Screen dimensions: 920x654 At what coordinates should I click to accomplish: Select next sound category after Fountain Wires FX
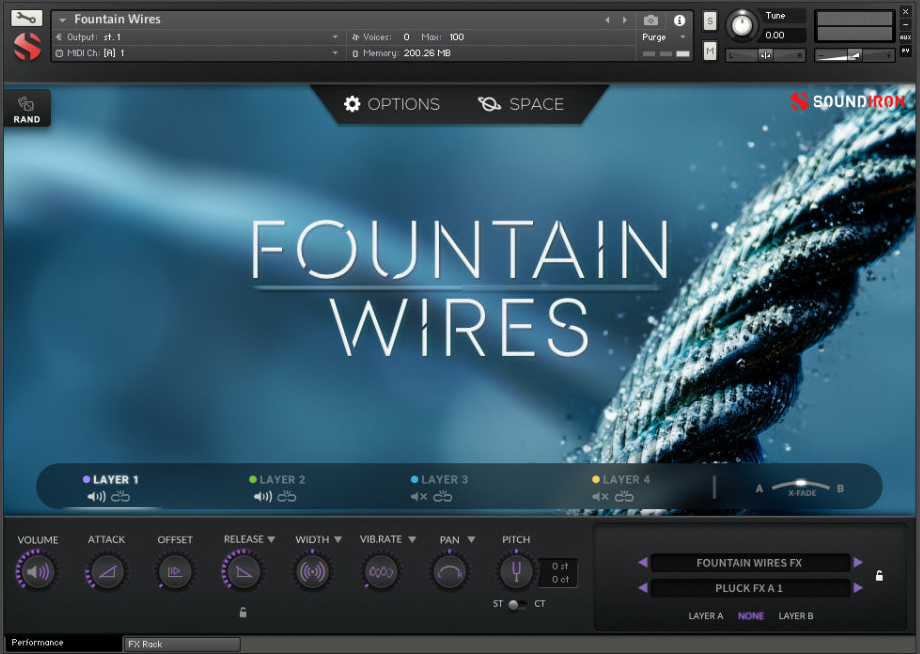858,562
